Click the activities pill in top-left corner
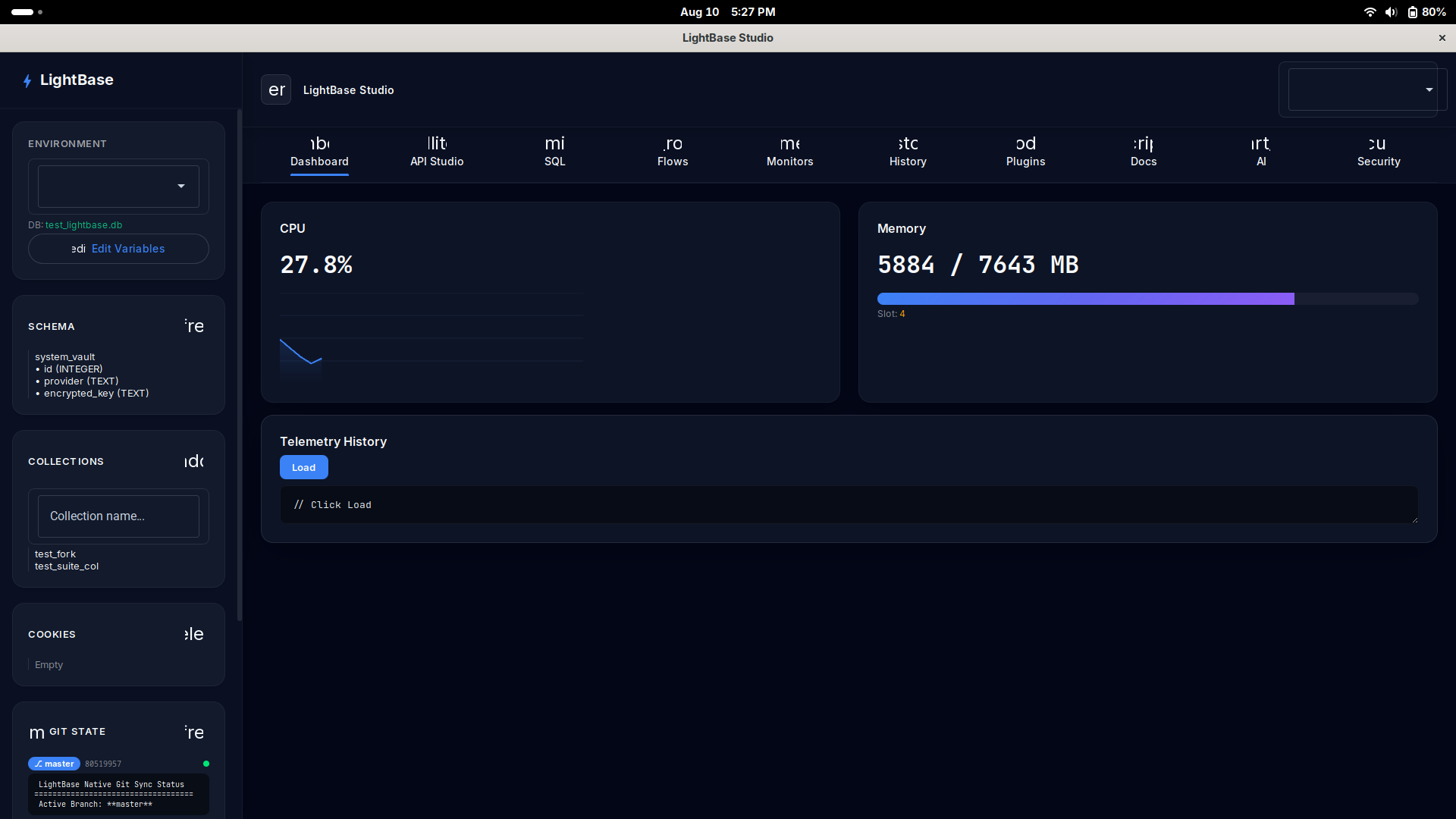This screenshot has width=1456, height=819. pos(27,12)
